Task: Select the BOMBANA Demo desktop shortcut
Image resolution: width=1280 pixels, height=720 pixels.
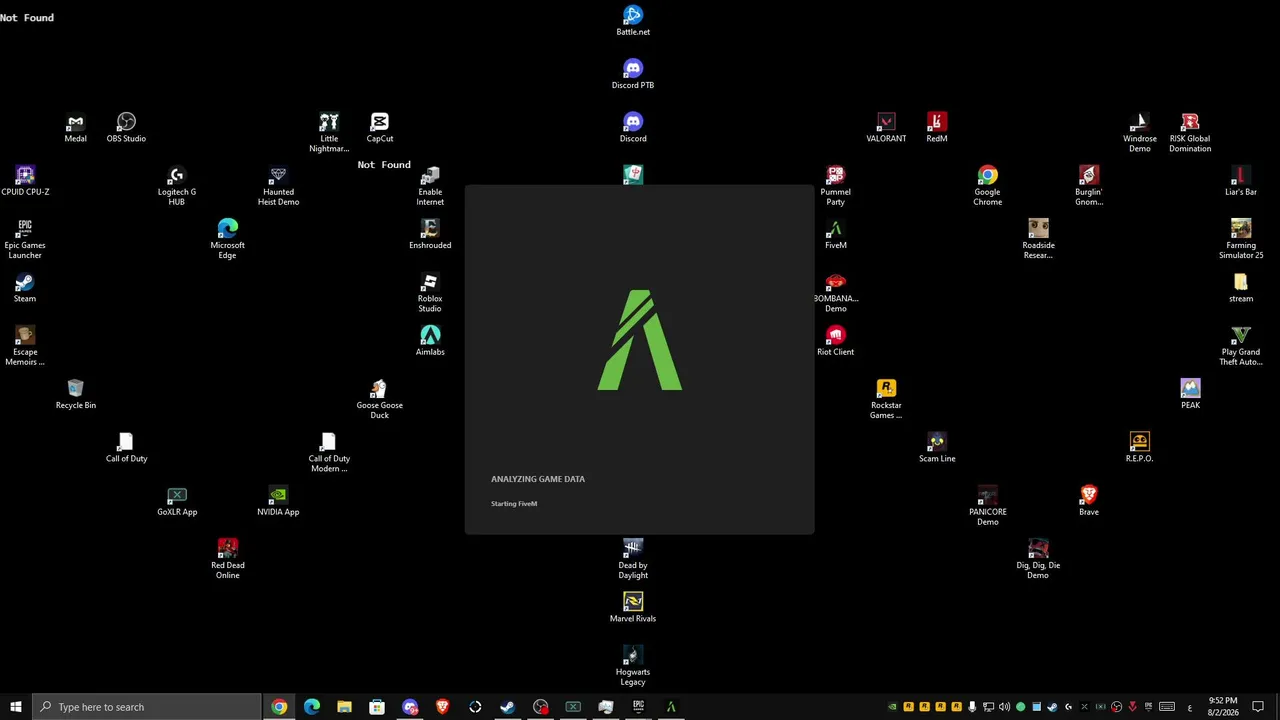Action: (x=836, y=293)
